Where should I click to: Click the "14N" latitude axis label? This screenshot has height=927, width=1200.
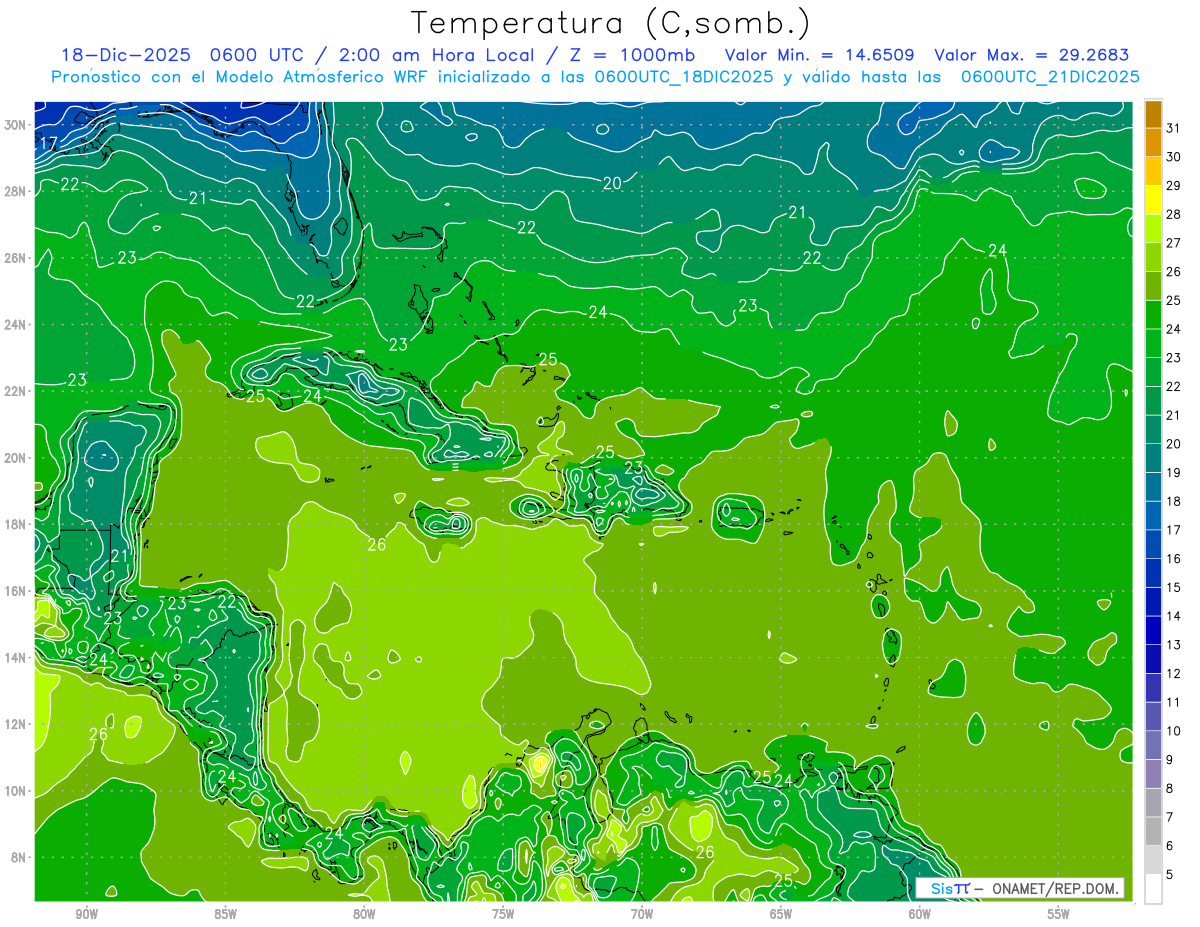15,658
